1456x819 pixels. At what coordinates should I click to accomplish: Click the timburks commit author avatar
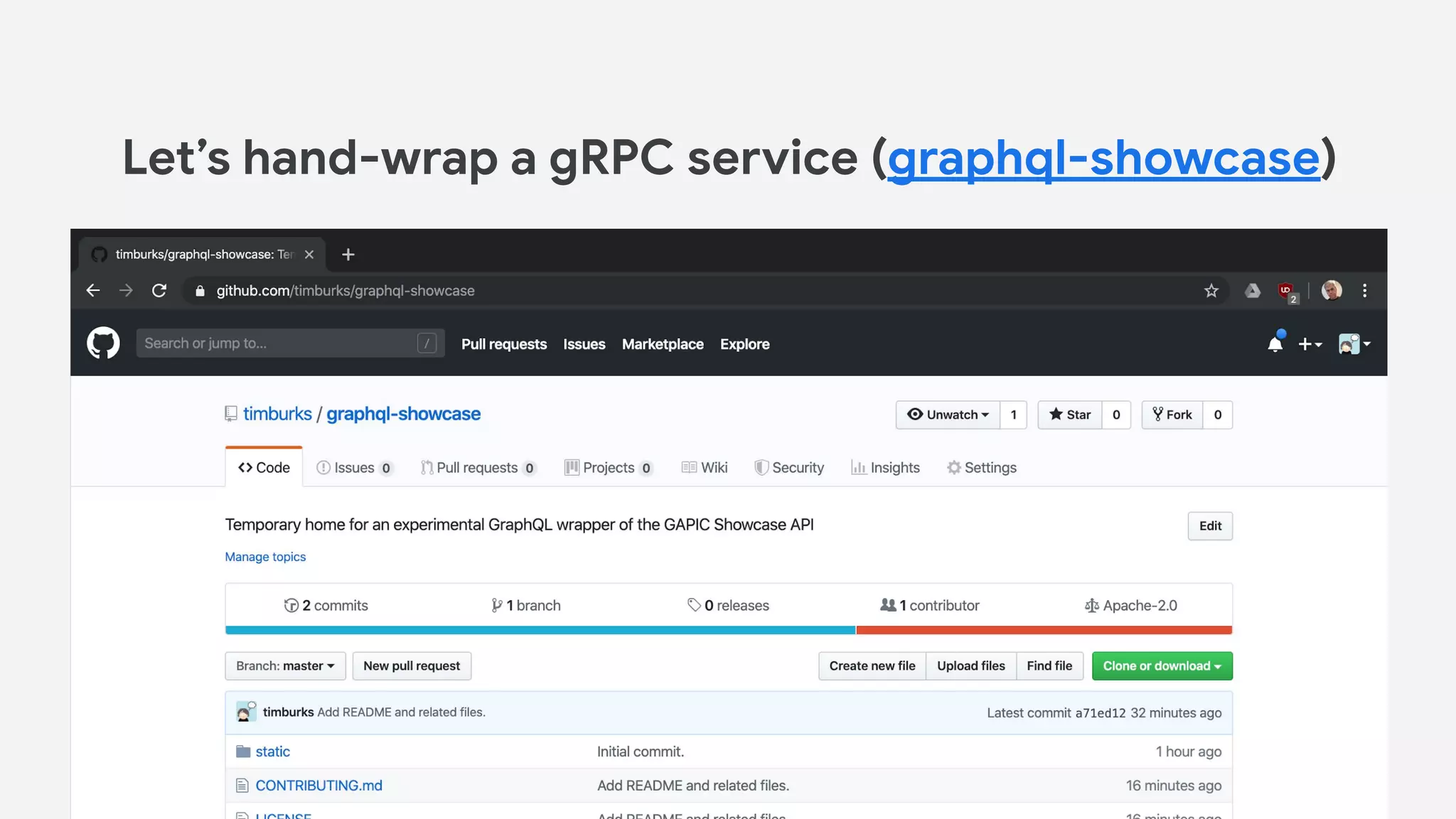(x=246, y=712)
